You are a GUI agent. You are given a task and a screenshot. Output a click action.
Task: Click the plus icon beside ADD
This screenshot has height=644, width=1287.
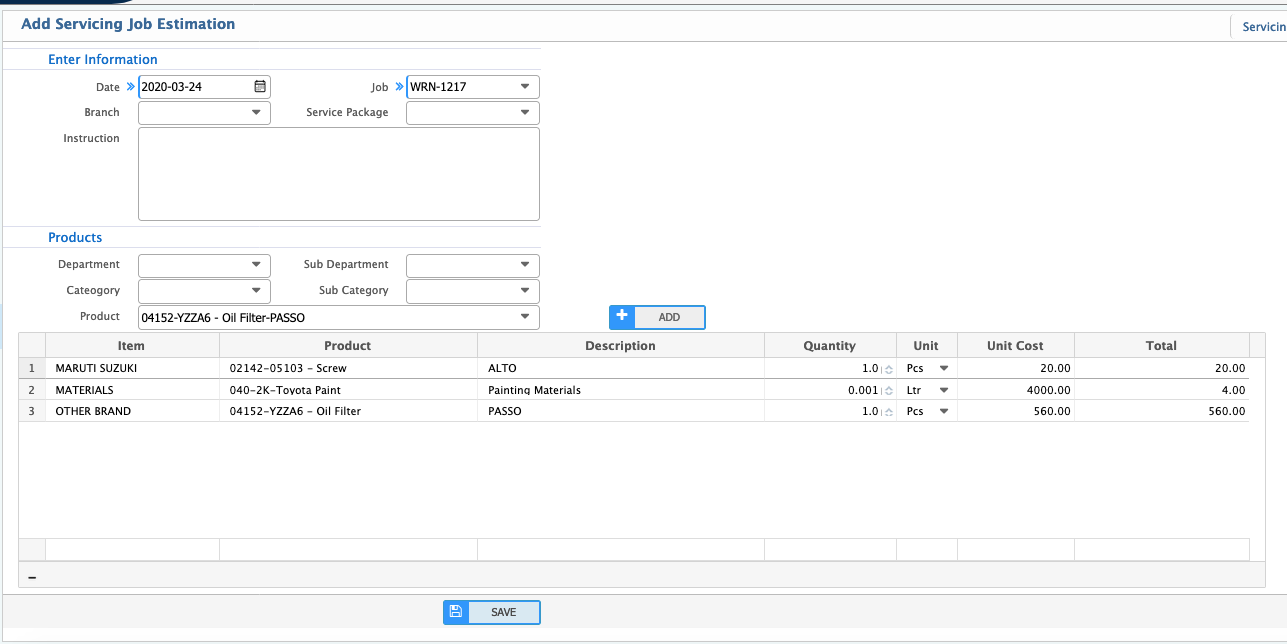pyautogui.click(x=621, y=316)
